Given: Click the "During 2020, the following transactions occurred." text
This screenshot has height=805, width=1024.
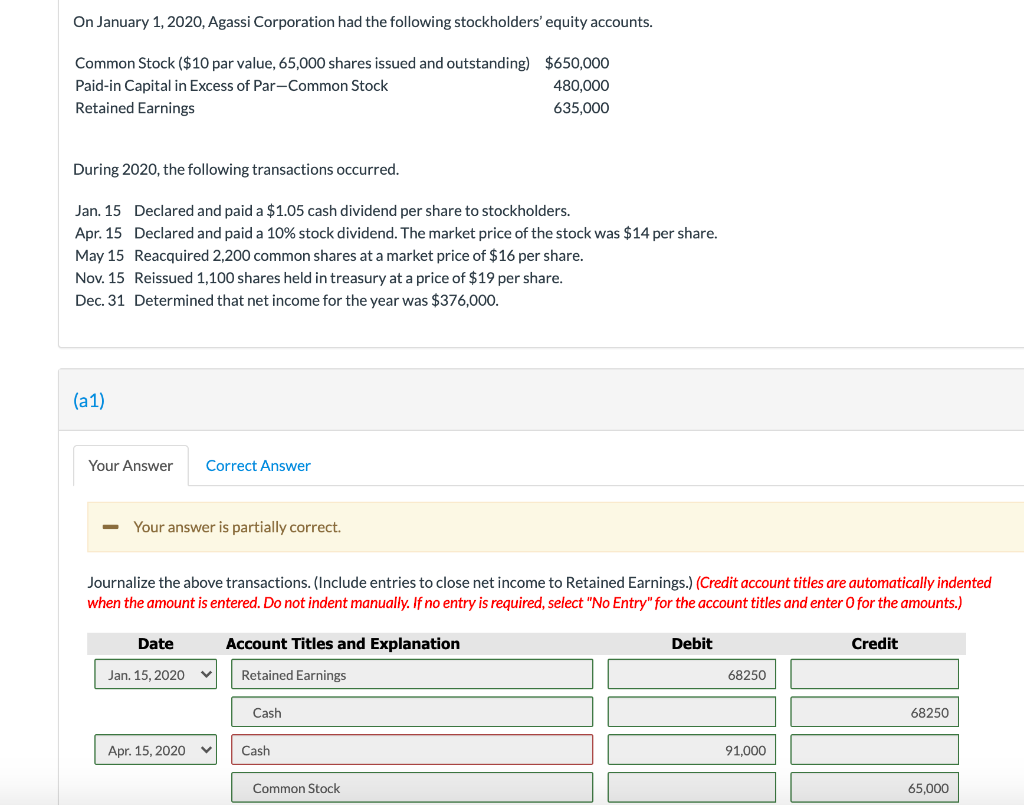Looking at the screenshot, I should [236, 170].
